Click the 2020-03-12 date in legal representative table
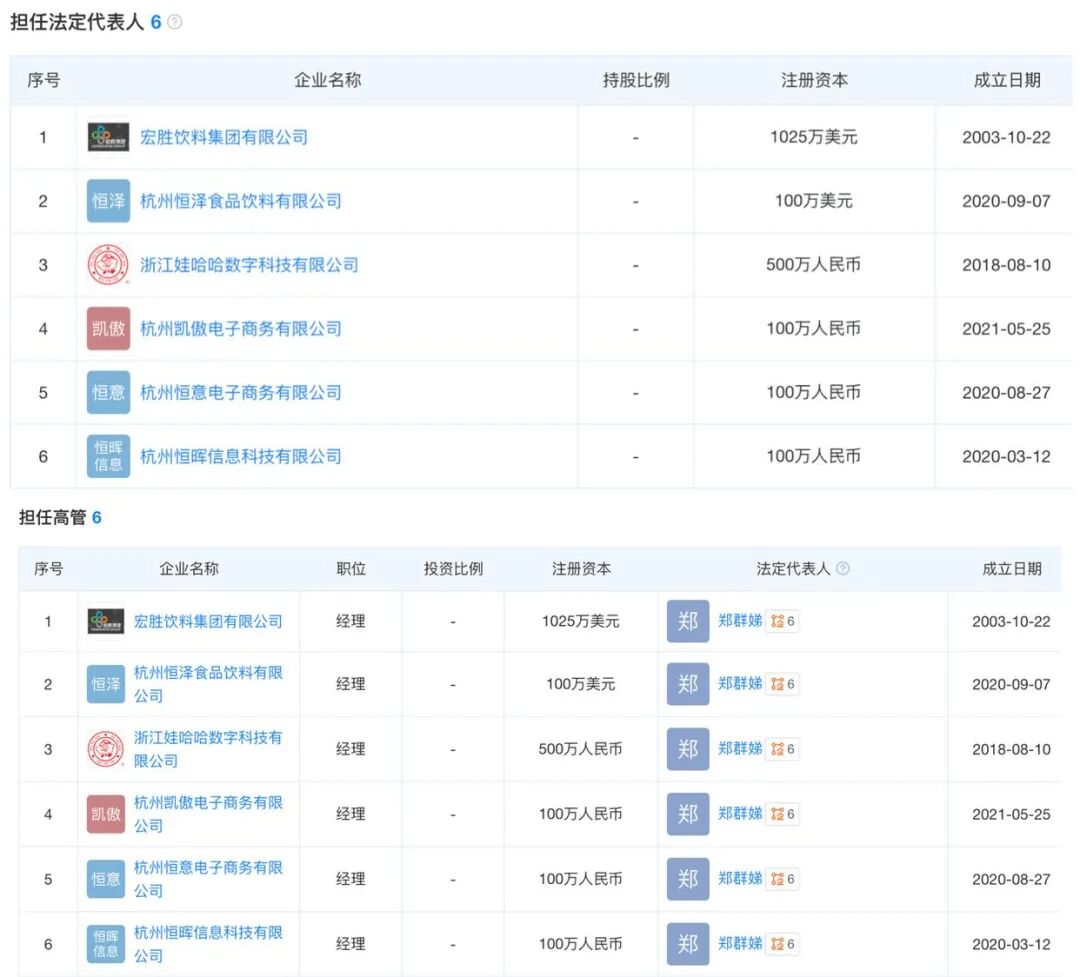Viewport: 1080px width, 977px height. 1006,456
